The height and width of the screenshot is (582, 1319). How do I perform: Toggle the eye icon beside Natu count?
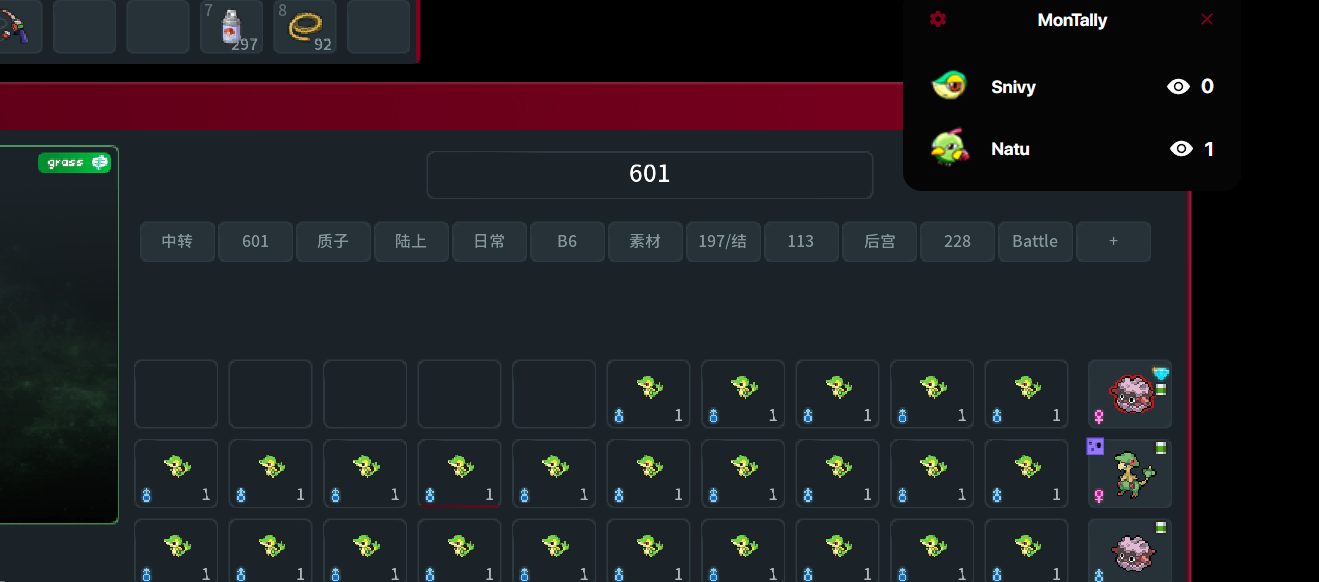[x=1181, y=149]
